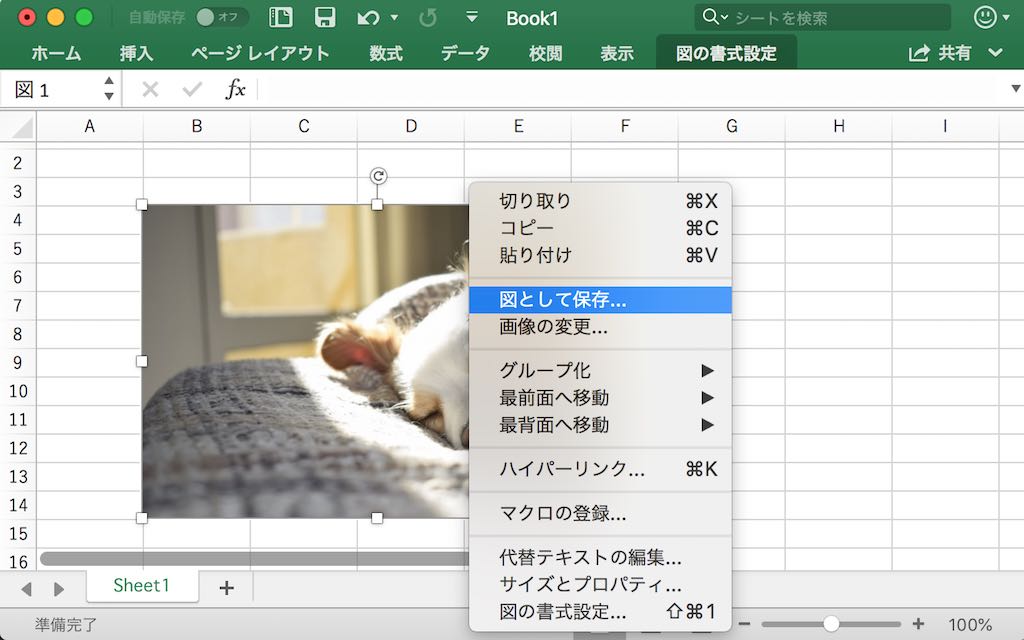This screenshot has width=1024, height=640.
Task: Add a new sheet with the + button
Action: coord(224,590)
